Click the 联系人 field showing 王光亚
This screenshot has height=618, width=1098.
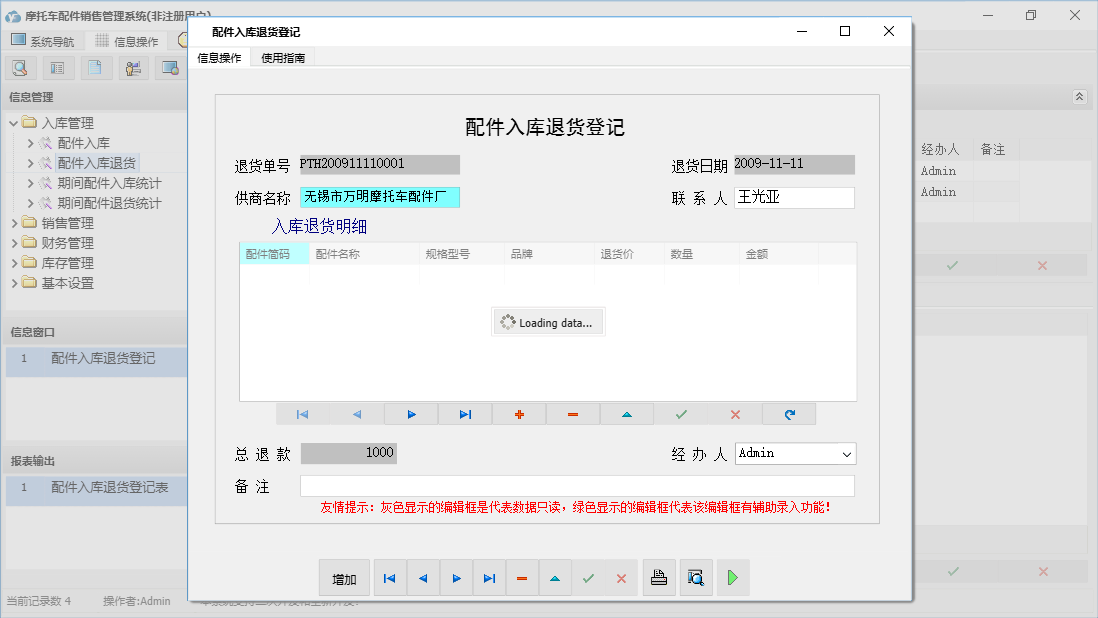point(794,197)
